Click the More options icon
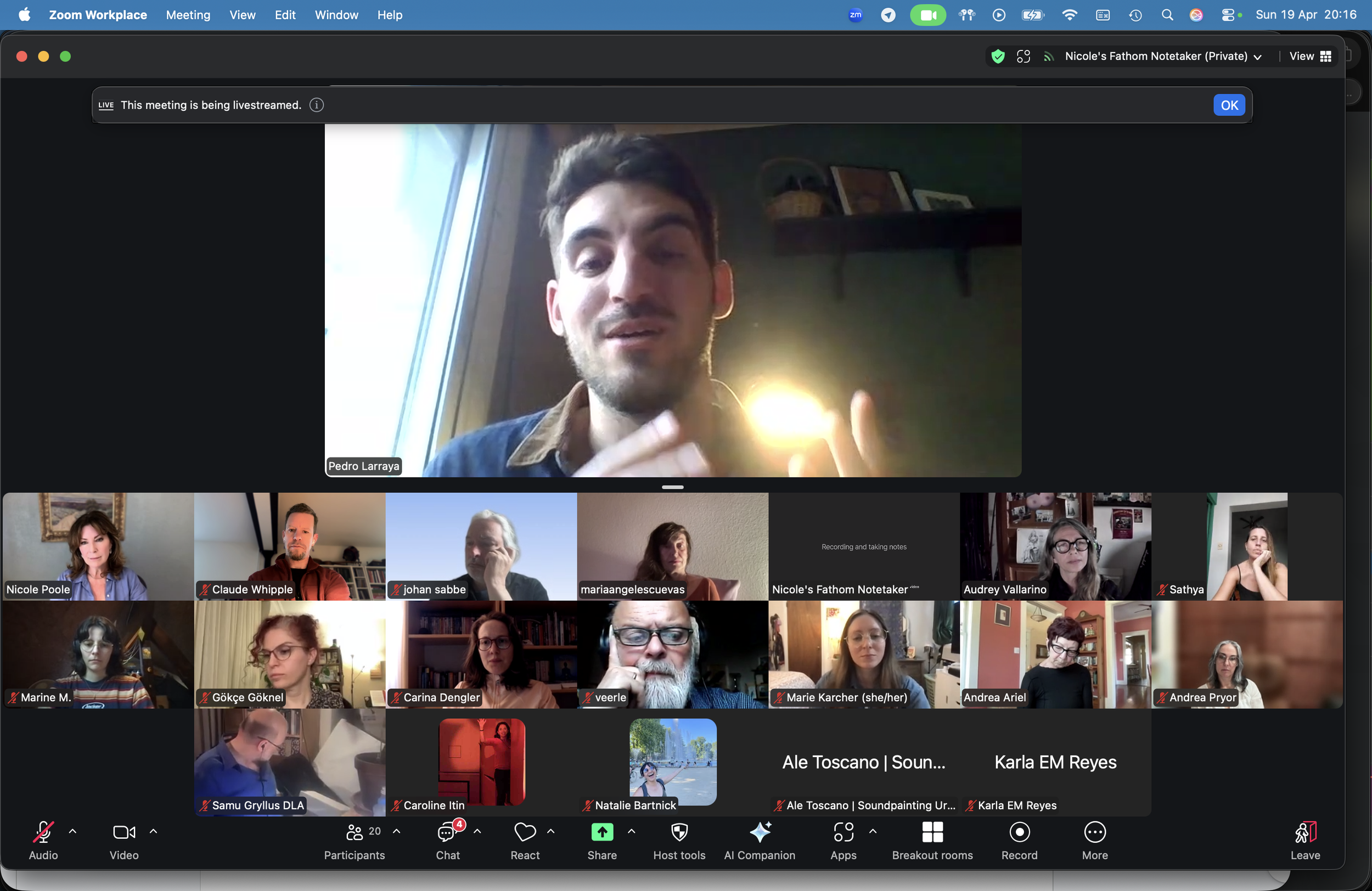This screenshot has width=1372, height=891. point(1094,832)
